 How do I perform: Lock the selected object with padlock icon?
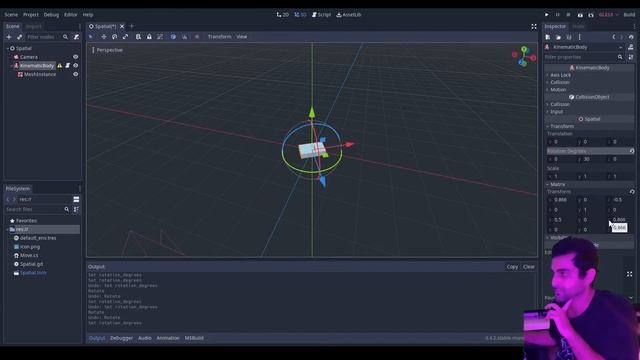[x=149, y=37]
